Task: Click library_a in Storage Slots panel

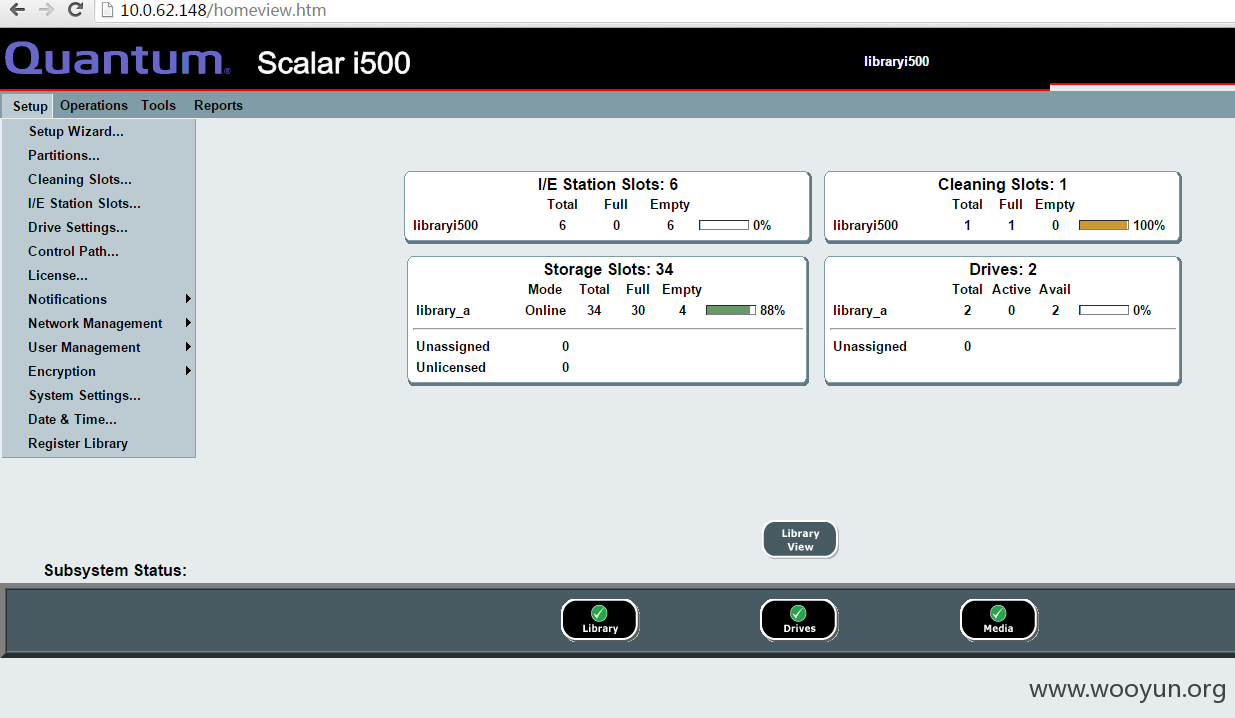Action: [x=443, y=310]
